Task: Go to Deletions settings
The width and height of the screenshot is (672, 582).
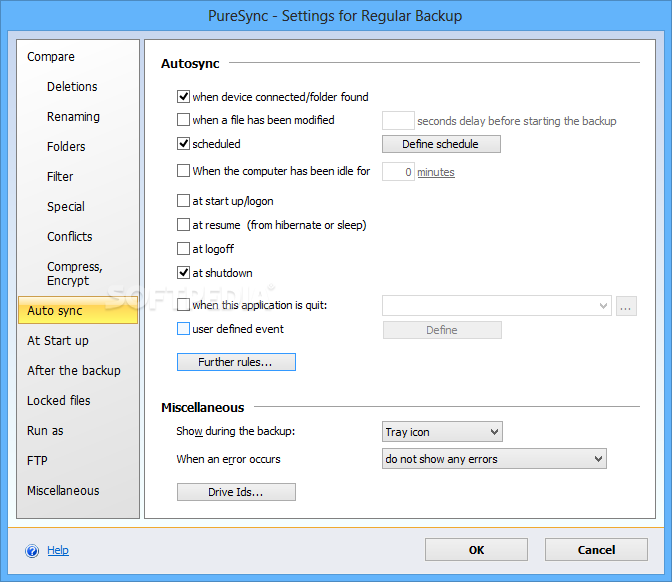Action: coord(72,87)
